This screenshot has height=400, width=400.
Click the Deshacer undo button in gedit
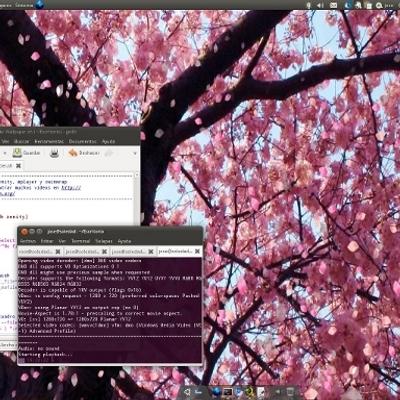84,153
